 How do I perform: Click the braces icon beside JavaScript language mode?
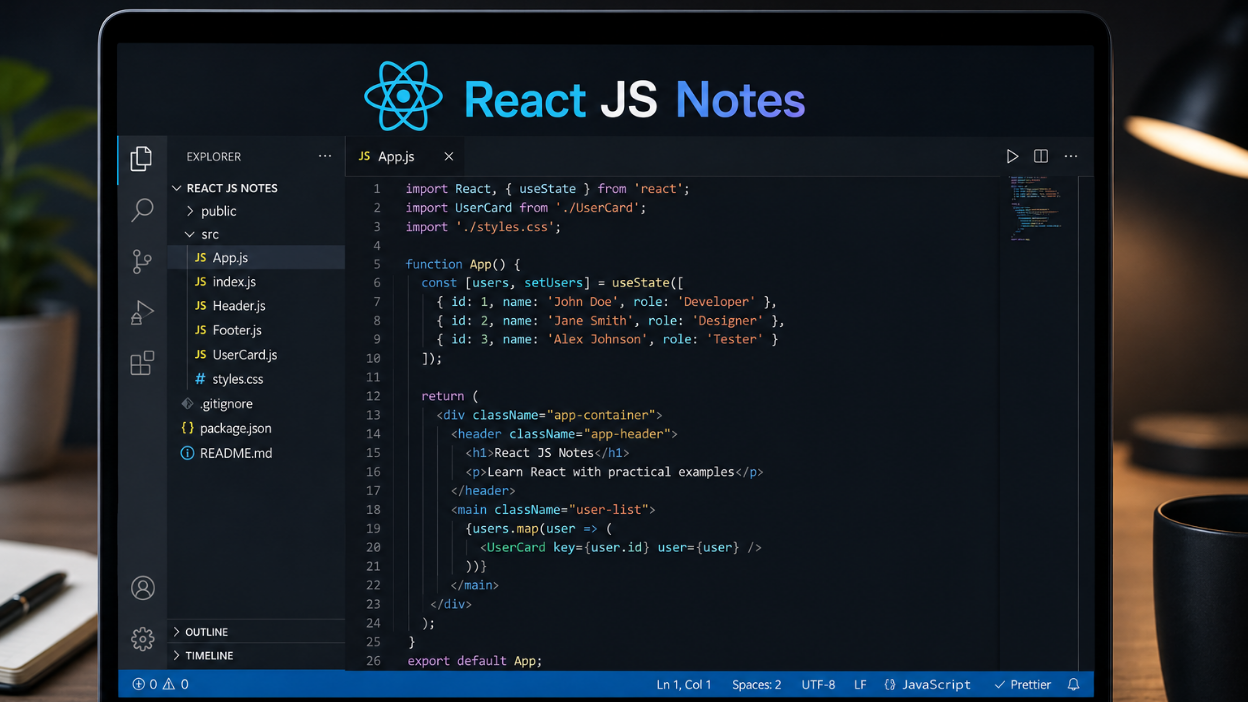tap(890, 685)
